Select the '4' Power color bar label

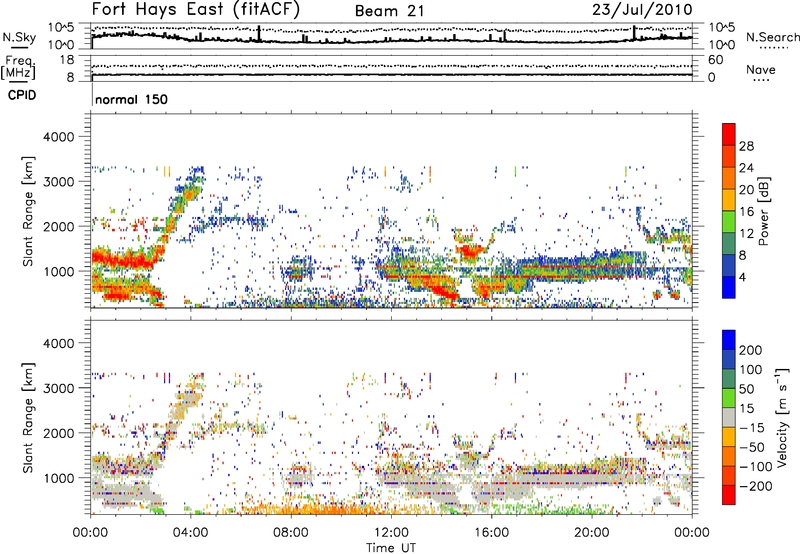tap(743, 277)
